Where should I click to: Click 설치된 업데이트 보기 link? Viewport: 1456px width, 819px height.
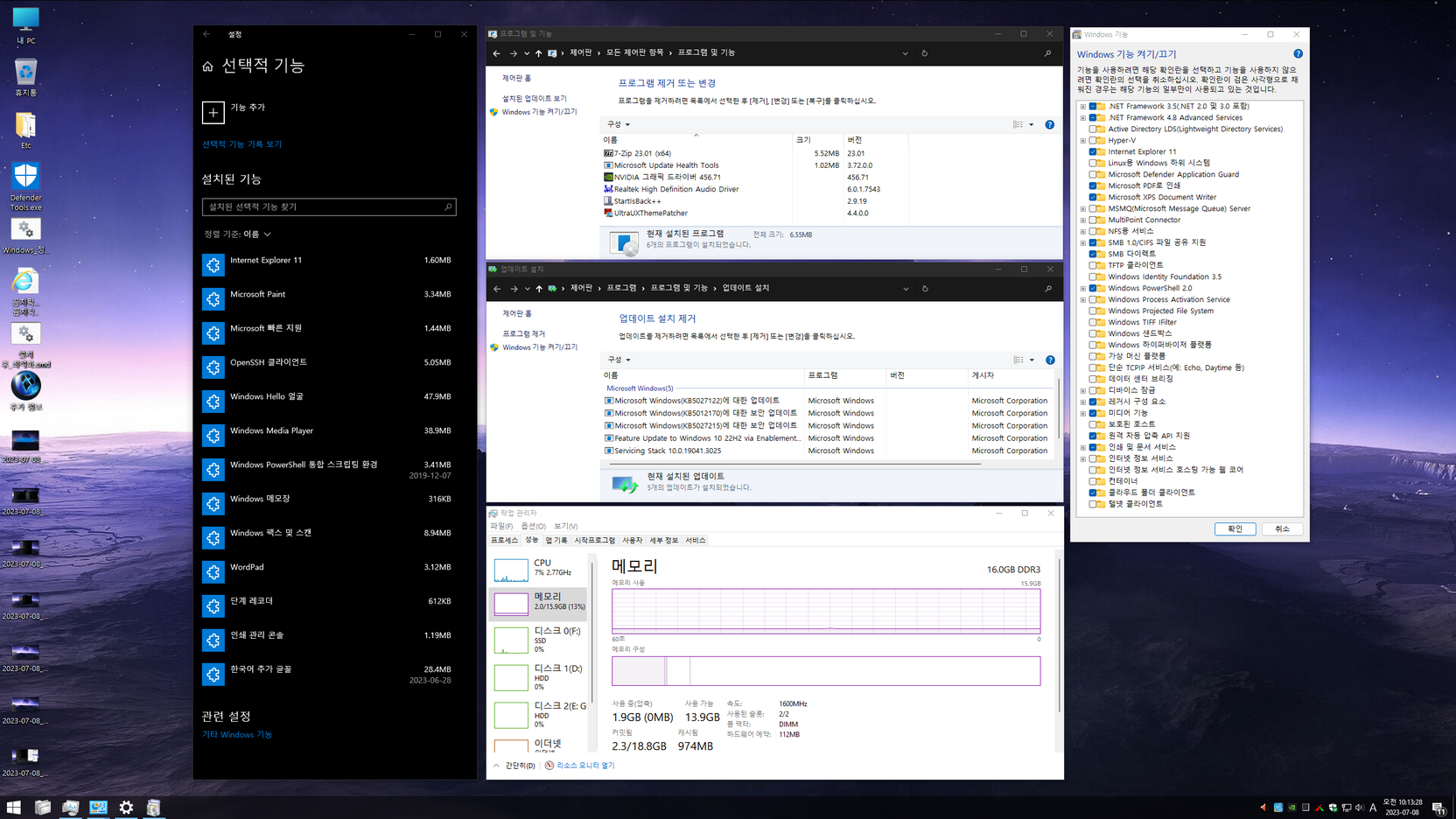point(534,99)
